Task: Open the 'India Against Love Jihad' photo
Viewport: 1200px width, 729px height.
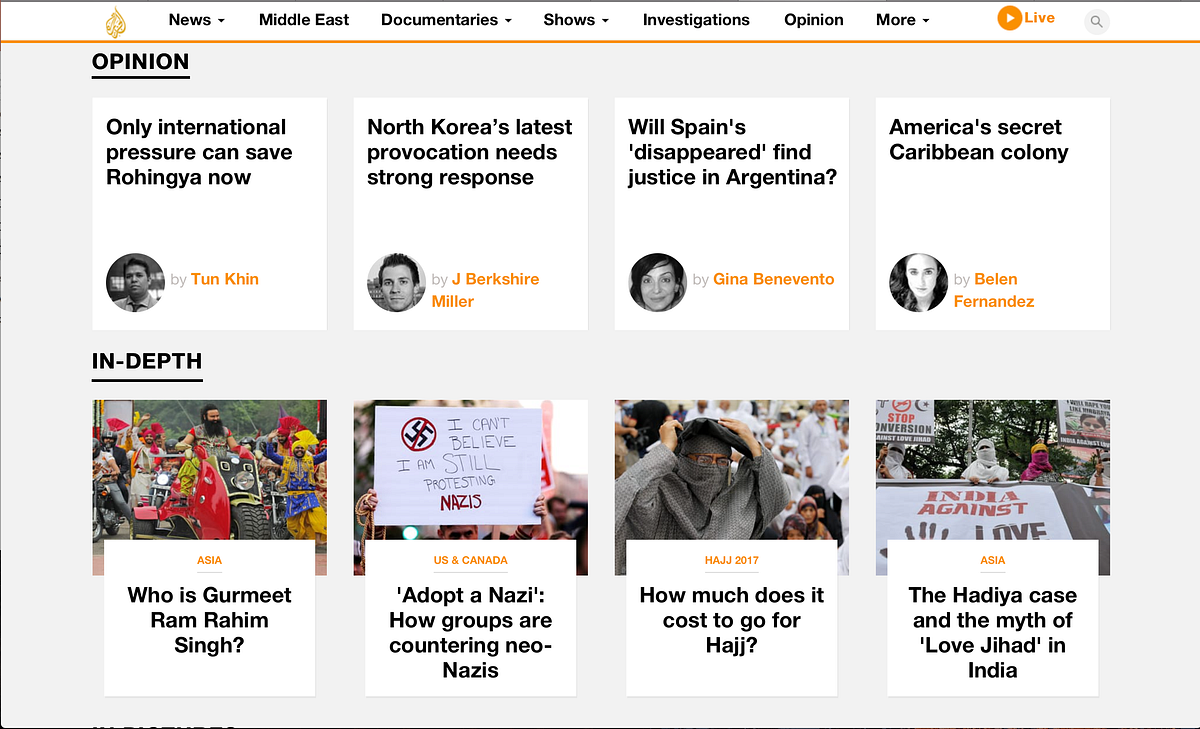Action: coord(992,470)
